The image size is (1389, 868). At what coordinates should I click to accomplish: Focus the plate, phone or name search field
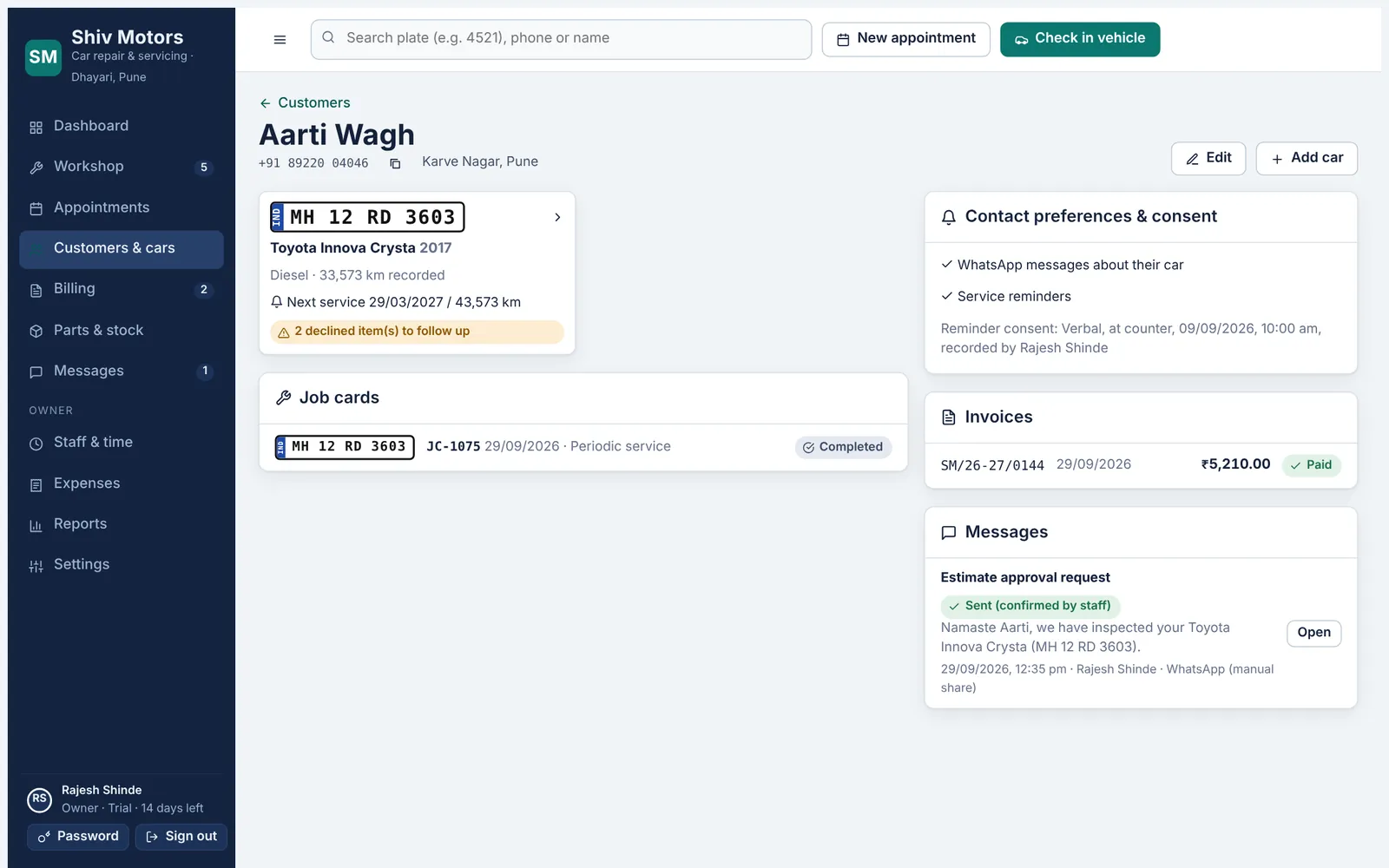(x=561, y=39)
